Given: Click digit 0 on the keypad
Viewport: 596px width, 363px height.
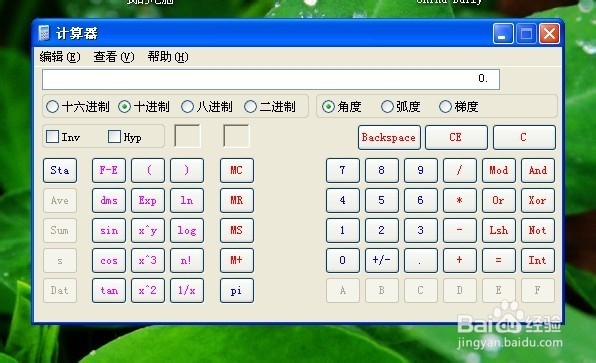Looking at the screenshot, I should click(x=342, y=260).
